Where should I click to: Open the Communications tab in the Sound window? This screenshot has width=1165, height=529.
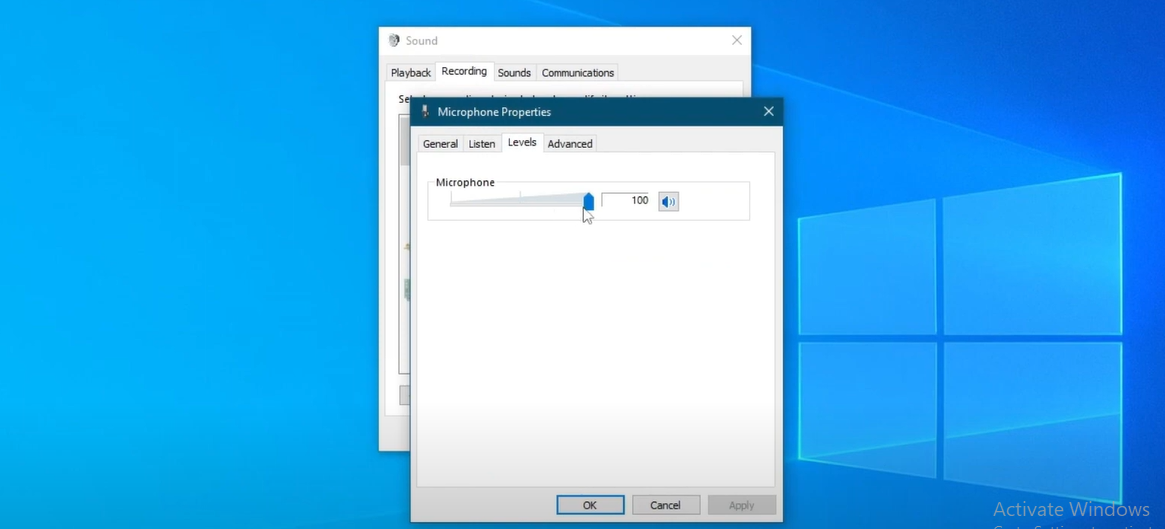click(577, 73)
